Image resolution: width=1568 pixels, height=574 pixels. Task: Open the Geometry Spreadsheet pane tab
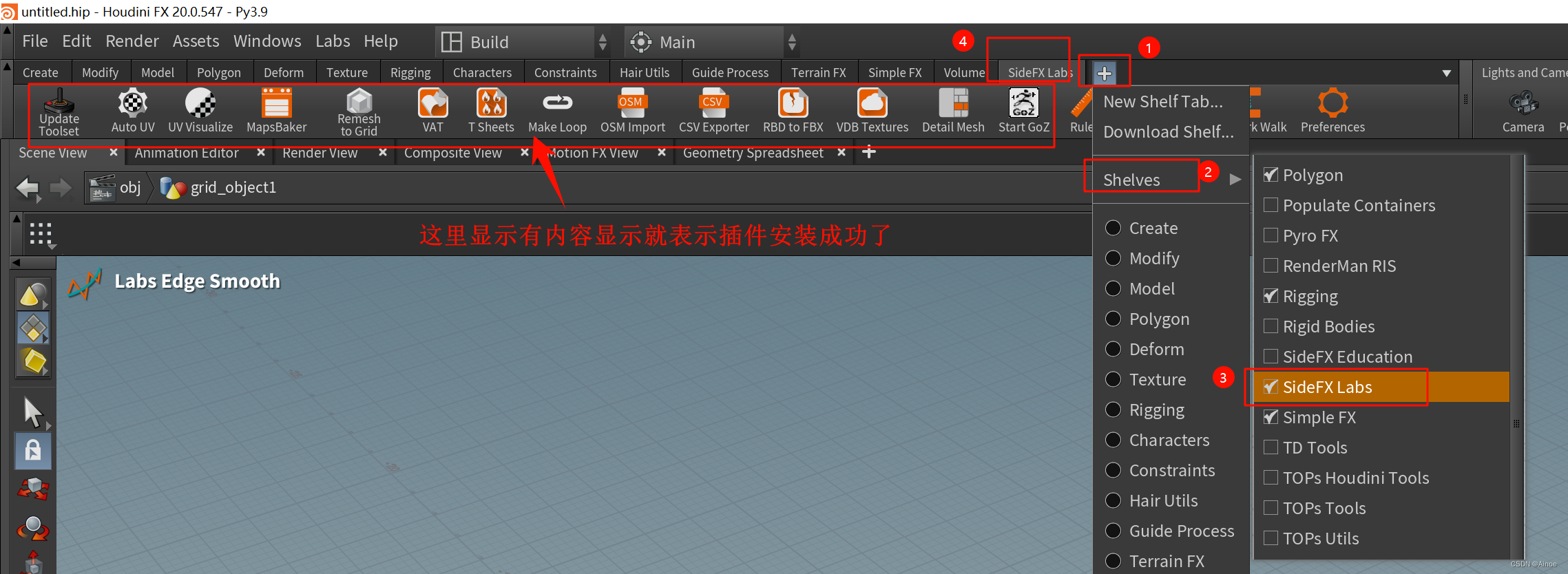pos(753,153)
